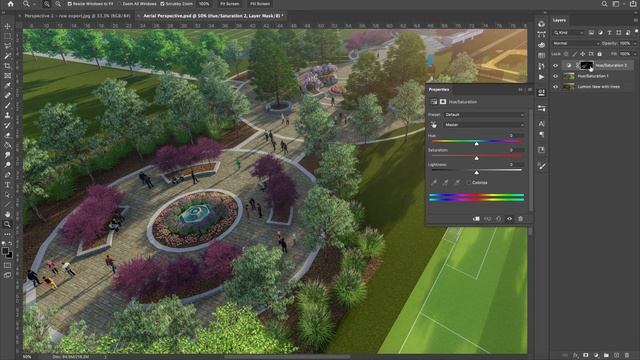Choose Zoom Out mode in options bar

click(x=58, y=4)
